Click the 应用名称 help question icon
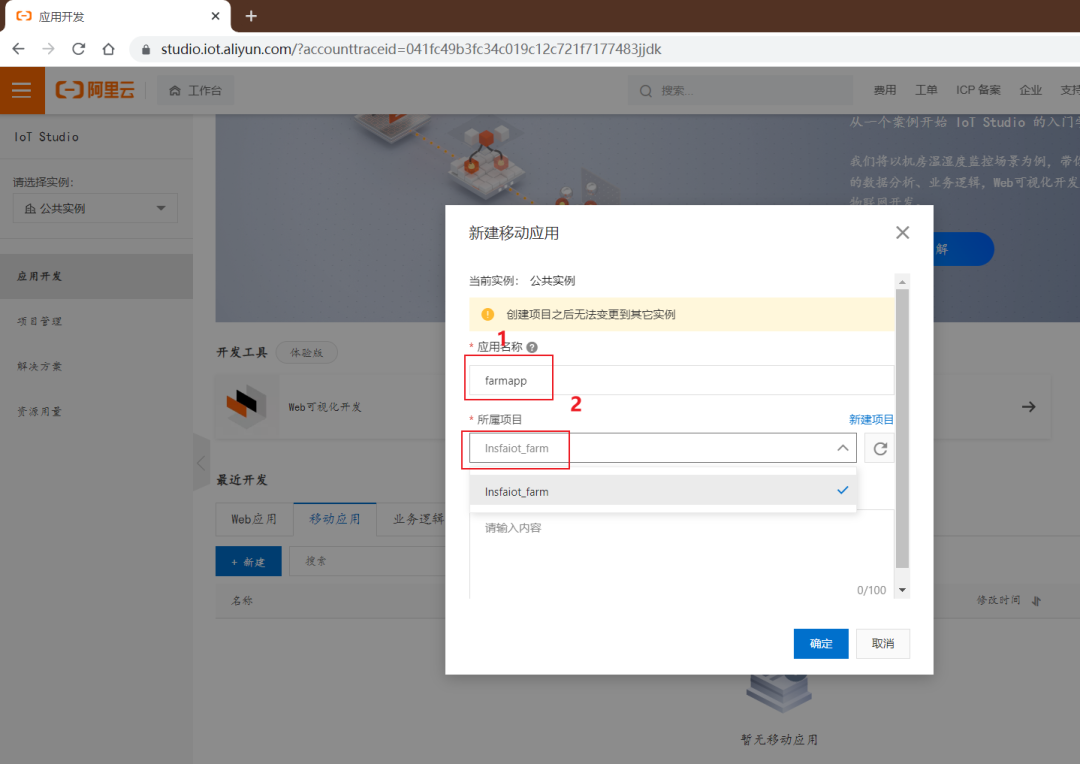Viewport: 1080px width, 764px height. pos(532,347)
